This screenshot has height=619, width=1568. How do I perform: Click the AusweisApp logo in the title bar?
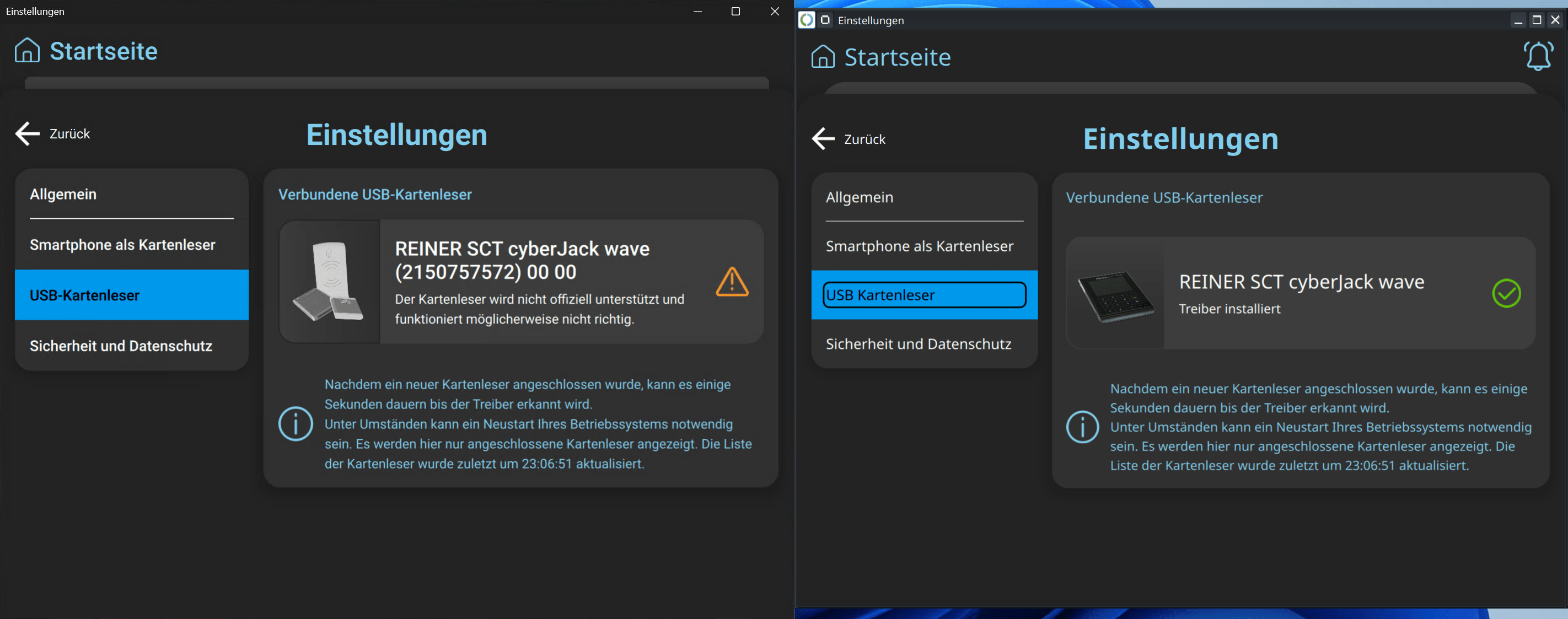pyautogui.click(x=807, y=20)
